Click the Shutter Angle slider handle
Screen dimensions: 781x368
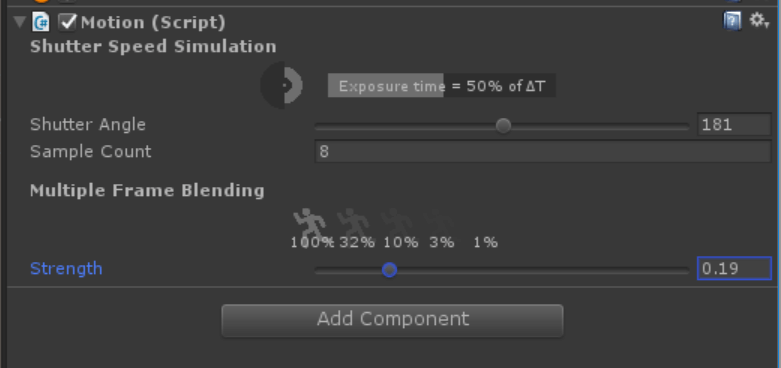pyautogui.click(x=503, y=125)
